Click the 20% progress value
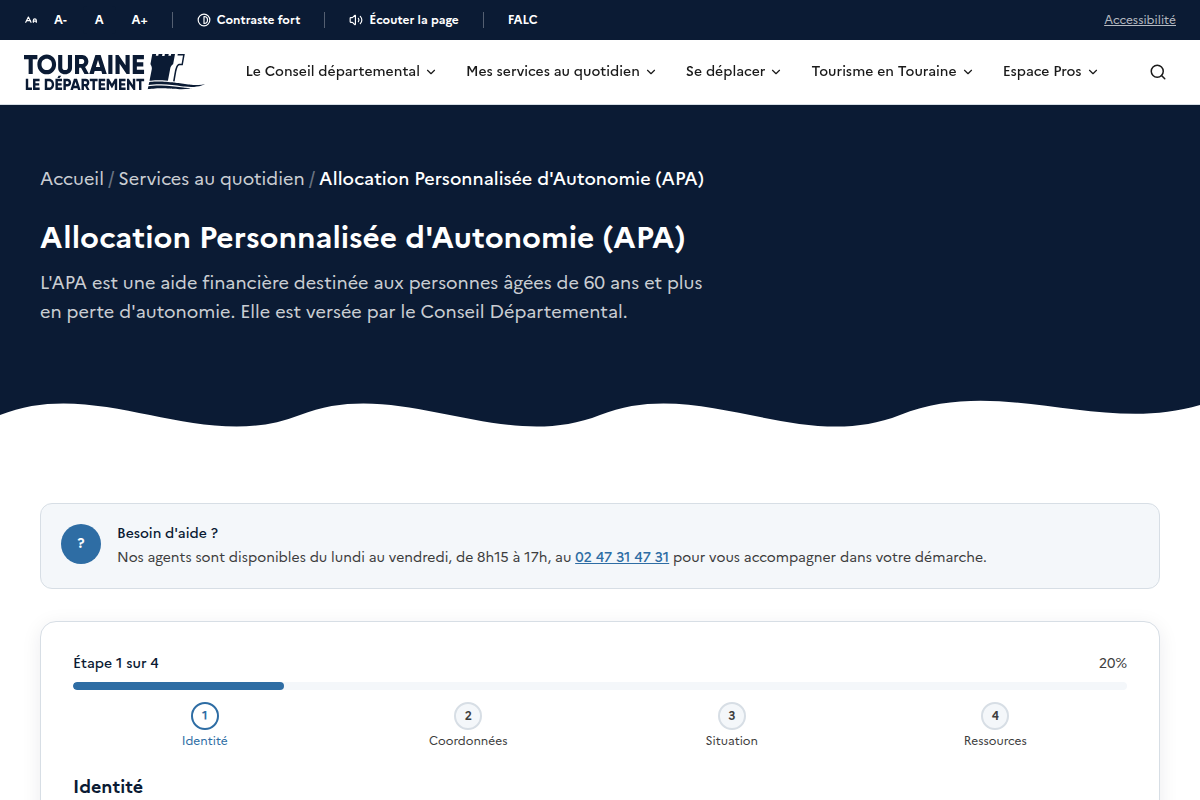The height and width of the screenshot is (800, 1200). coord(1113,663)
